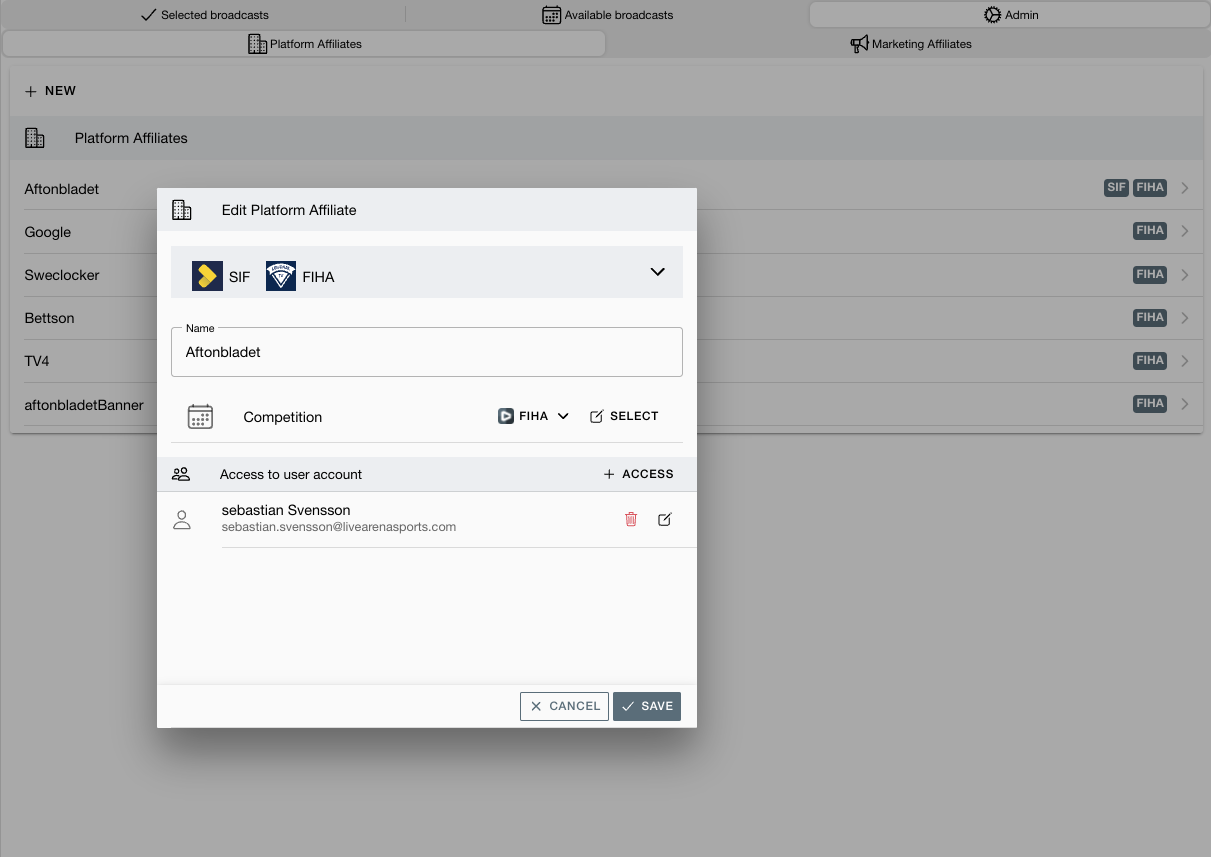The height and width of the screenshot is (857, 1211).
Task: Switch to Marketing Affiliates tab
Action: [910, 44]
